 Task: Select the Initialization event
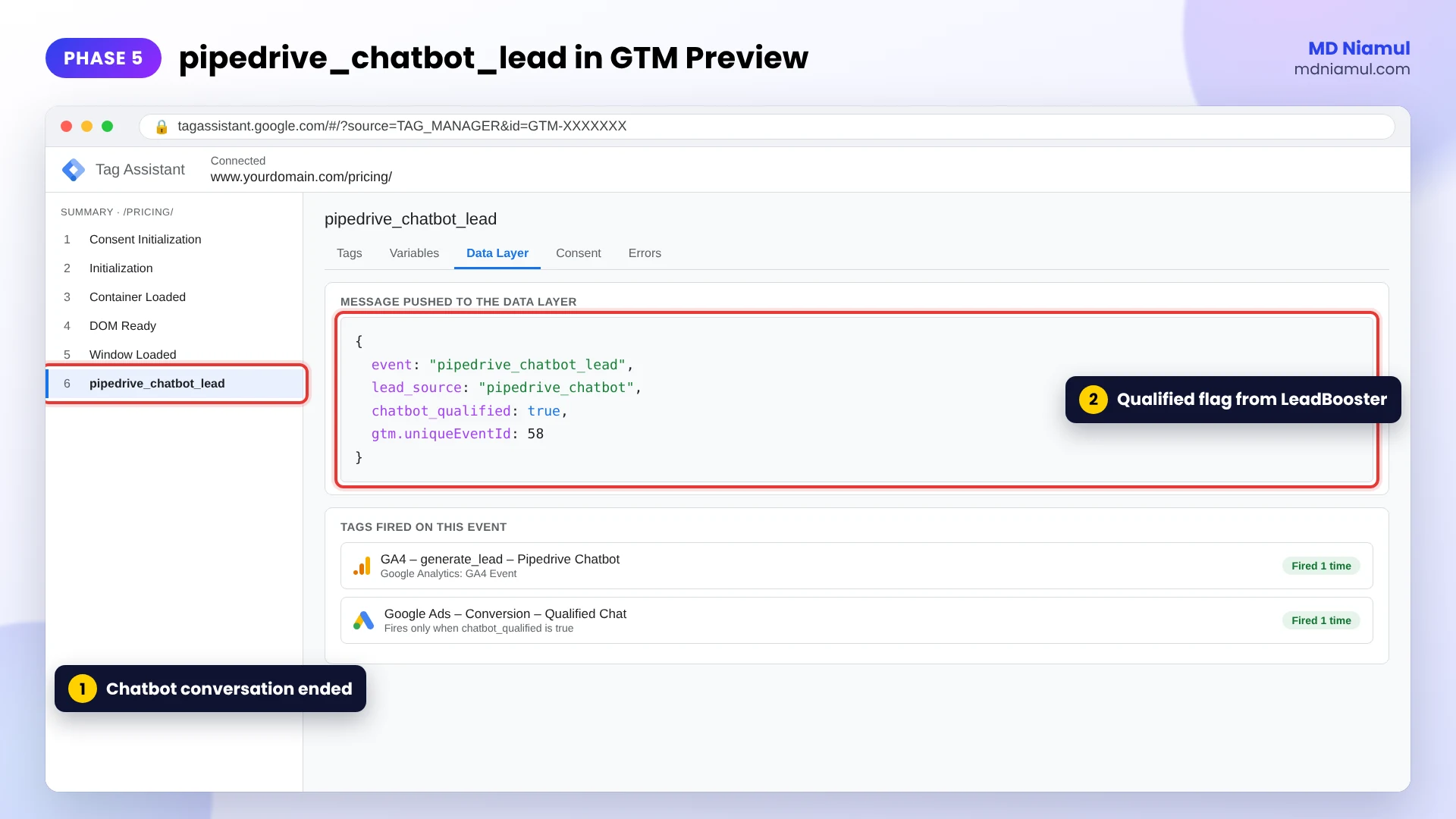pyautogui.click(x=174, y=268)
